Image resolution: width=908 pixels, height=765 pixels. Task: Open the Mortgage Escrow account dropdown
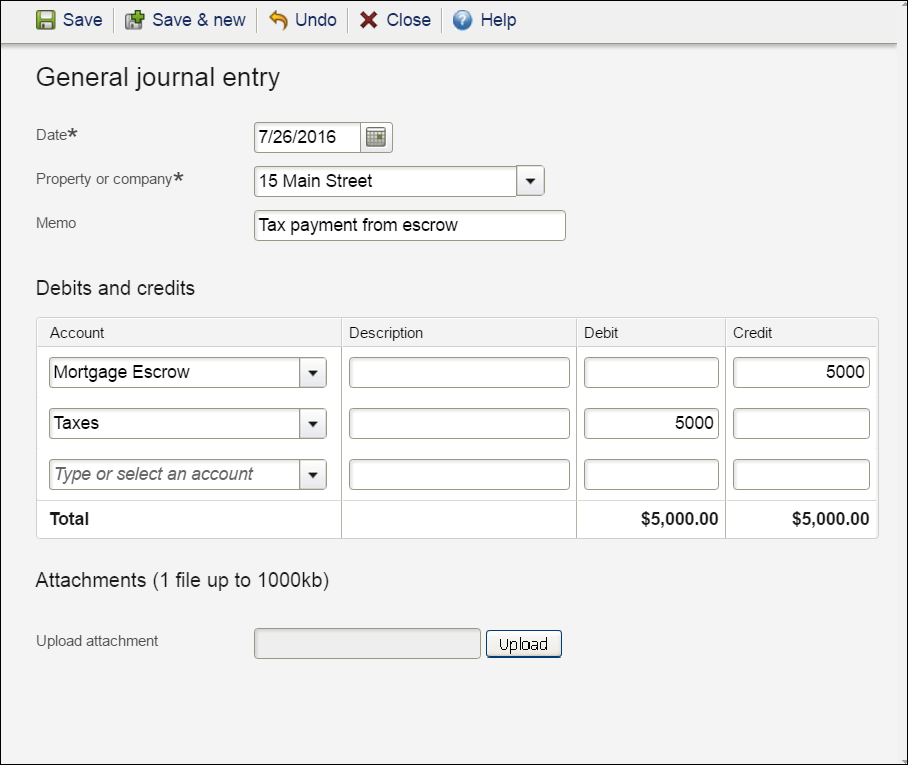pos(315,372)
